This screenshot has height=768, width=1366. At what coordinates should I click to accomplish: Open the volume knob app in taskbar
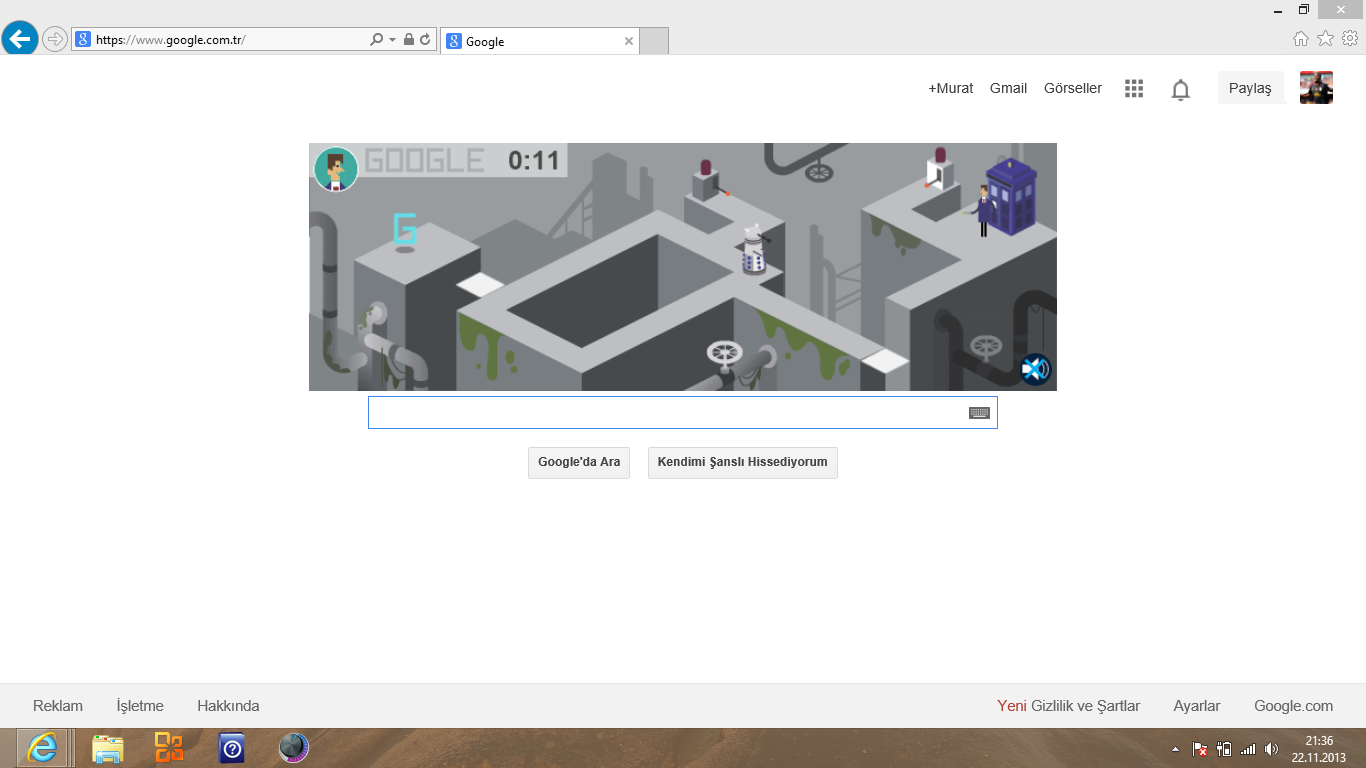[x=293, y=748]
